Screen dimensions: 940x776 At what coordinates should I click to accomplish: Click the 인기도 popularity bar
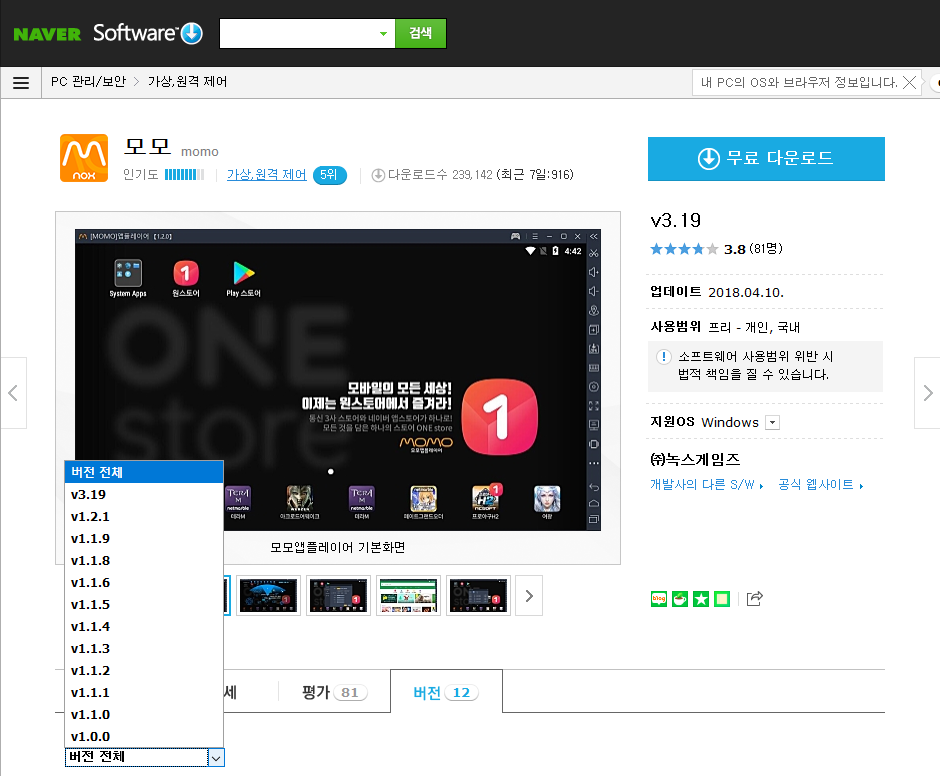(184, 175)
